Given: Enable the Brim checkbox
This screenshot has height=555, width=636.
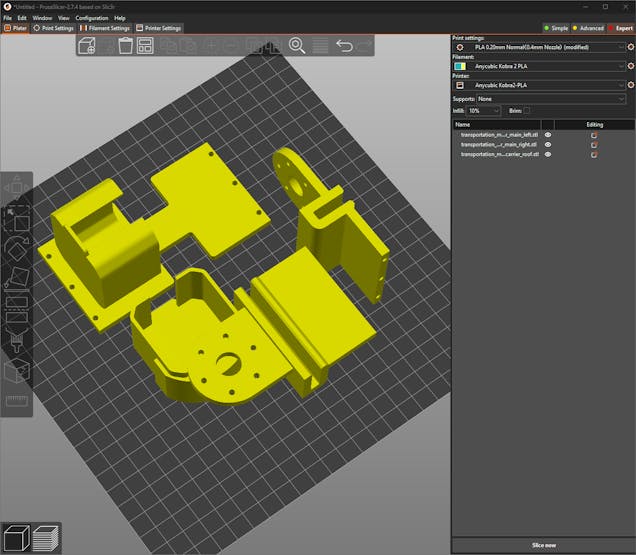Looking at the screenshot, I should pyautogui.click(x=527, y=110).
